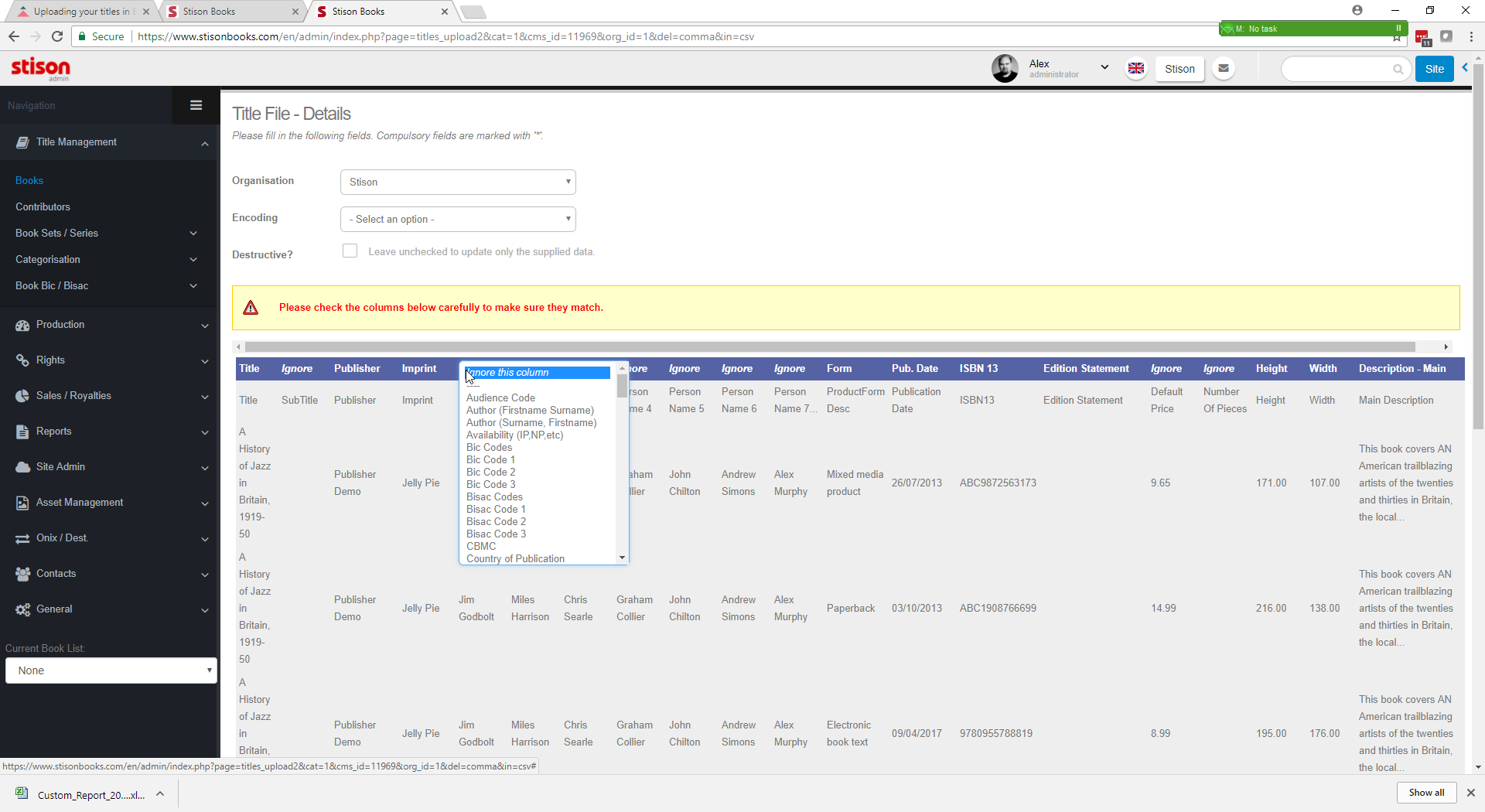The height and width of the screenshot is (812, 1485).
Task: Open the Contributors link in sidebar
Action: pos(43,207)
